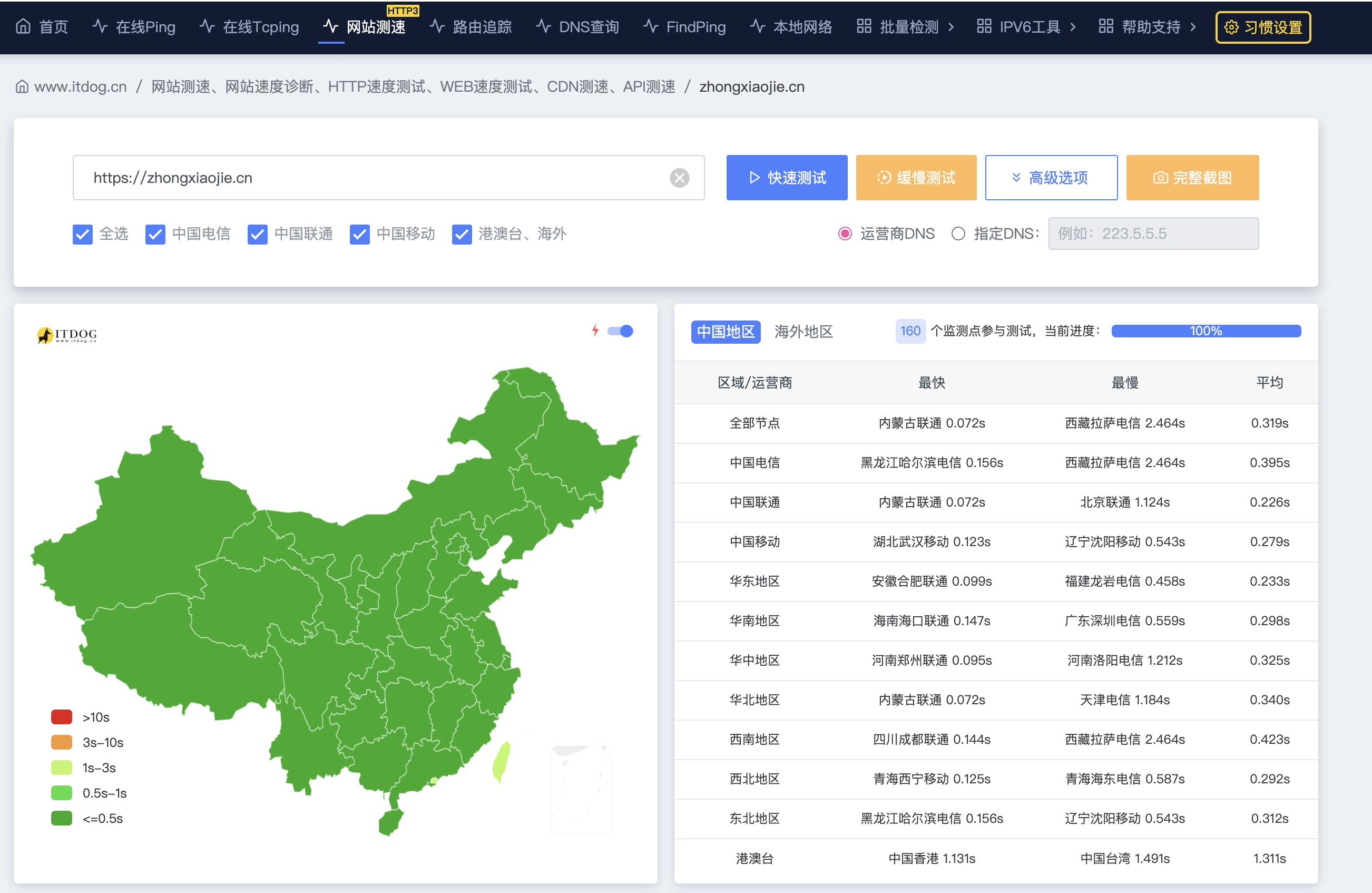Screen dimensions: 1372x893
Task: Click the ITDOG logo on map panel
Action: click(x=67, y=335)
